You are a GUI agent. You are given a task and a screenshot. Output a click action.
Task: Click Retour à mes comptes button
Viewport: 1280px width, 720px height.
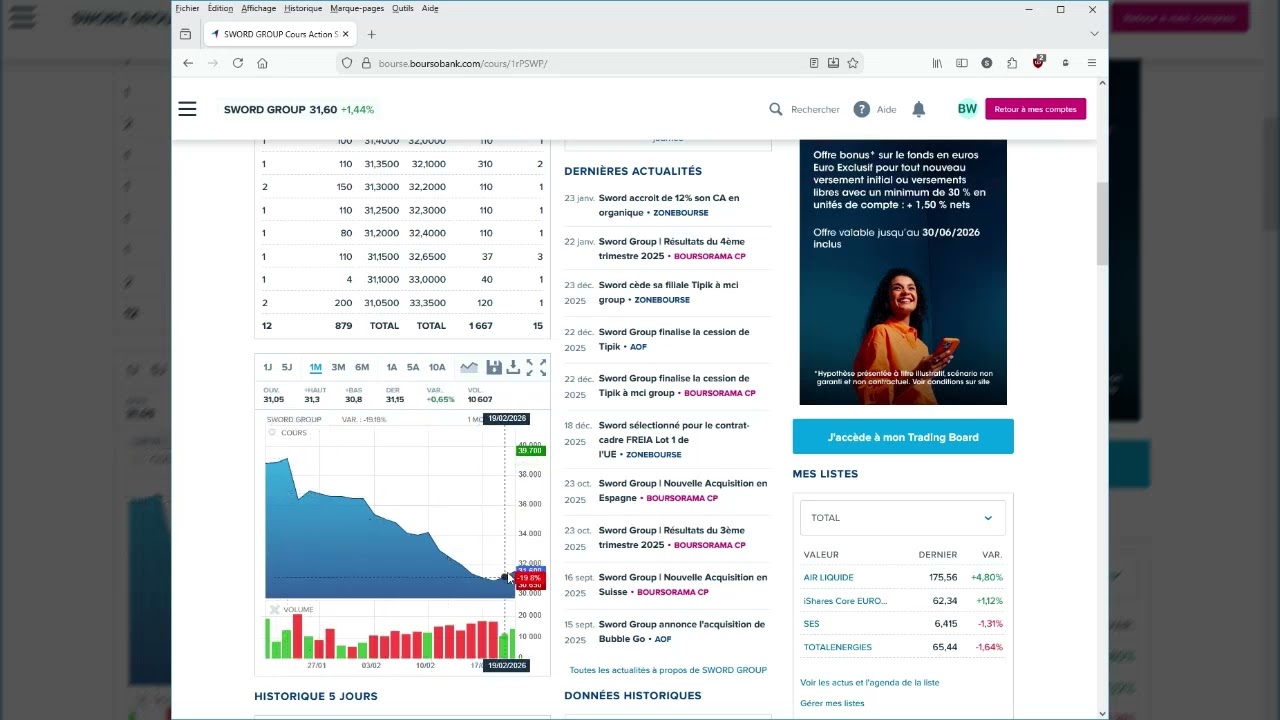1035,109
